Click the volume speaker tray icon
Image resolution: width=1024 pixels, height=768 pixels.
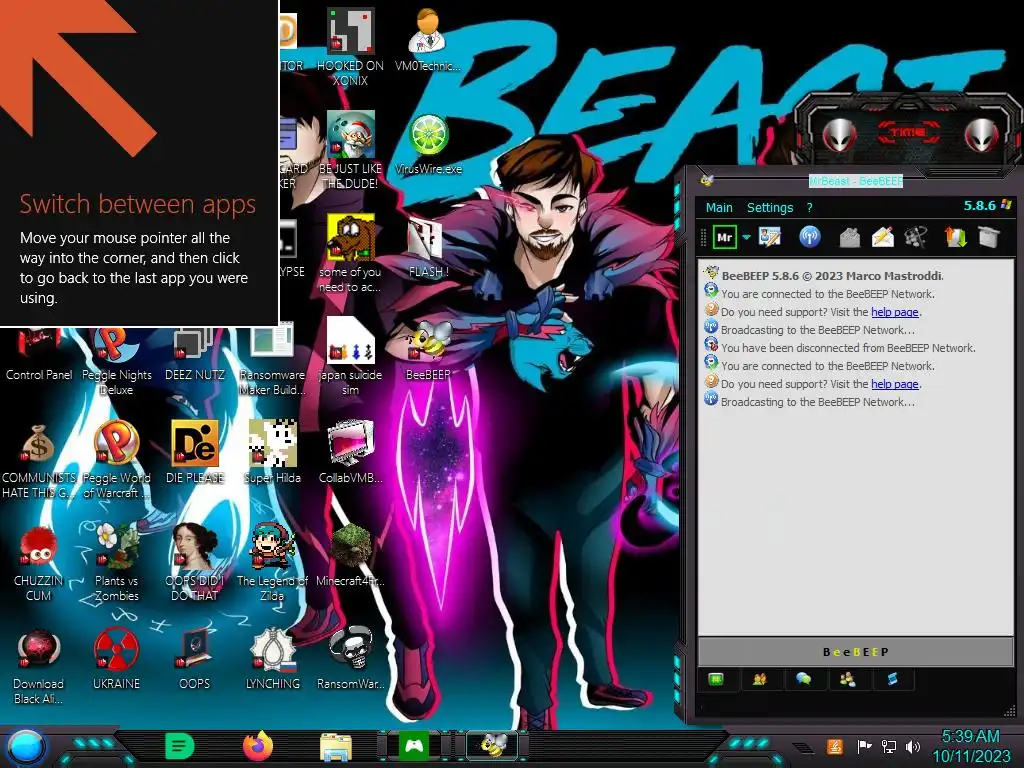[913, 746]
